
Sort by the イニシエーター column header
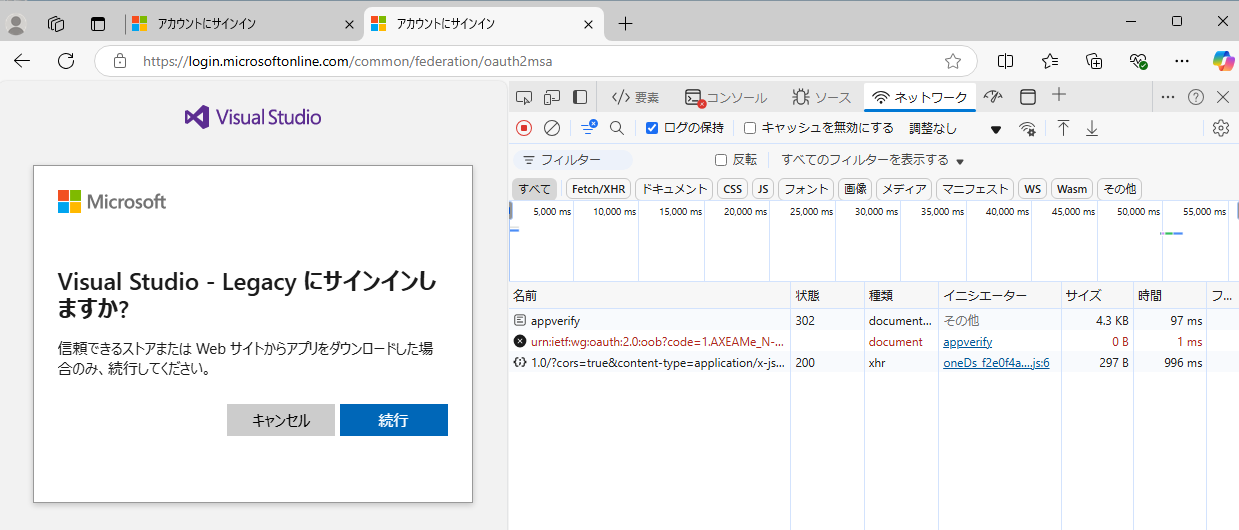pos(999,296)
